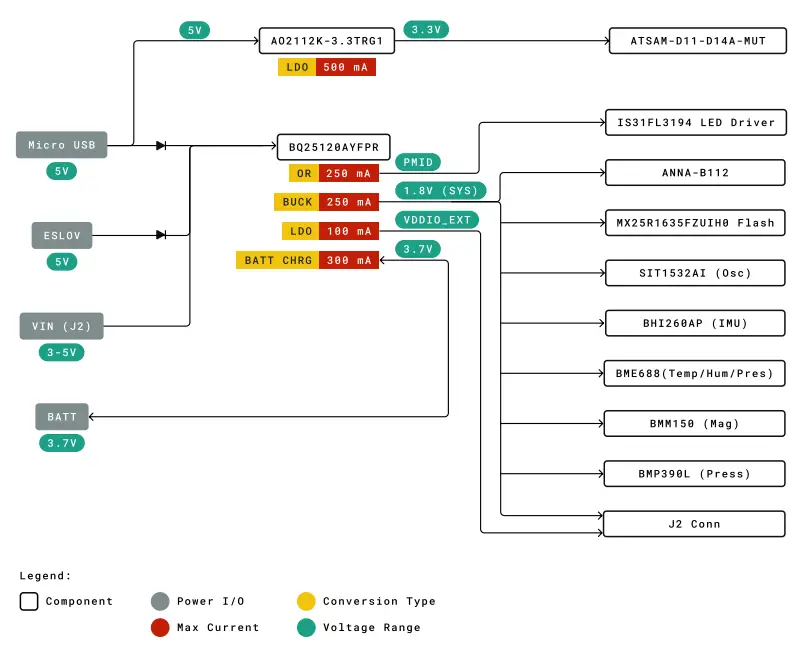Screen dimensions: 795x658
Task: Click the yellow Conversion Type legend circle
Action: coord(306,601)
